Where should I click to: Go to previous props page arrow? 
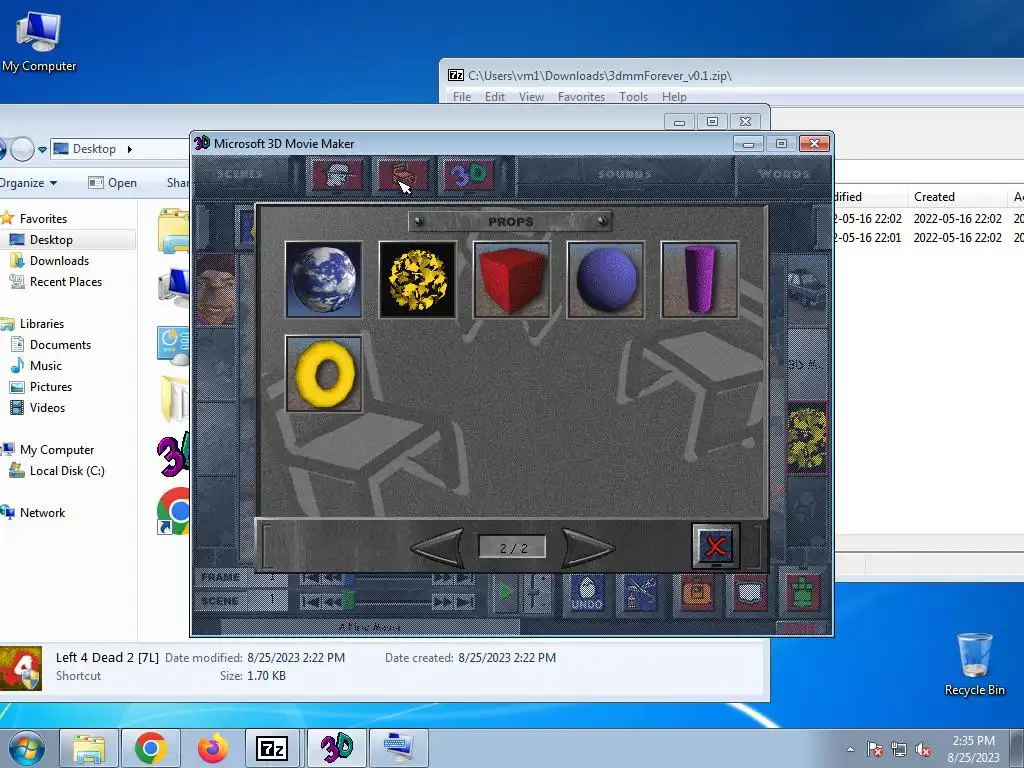438,547
